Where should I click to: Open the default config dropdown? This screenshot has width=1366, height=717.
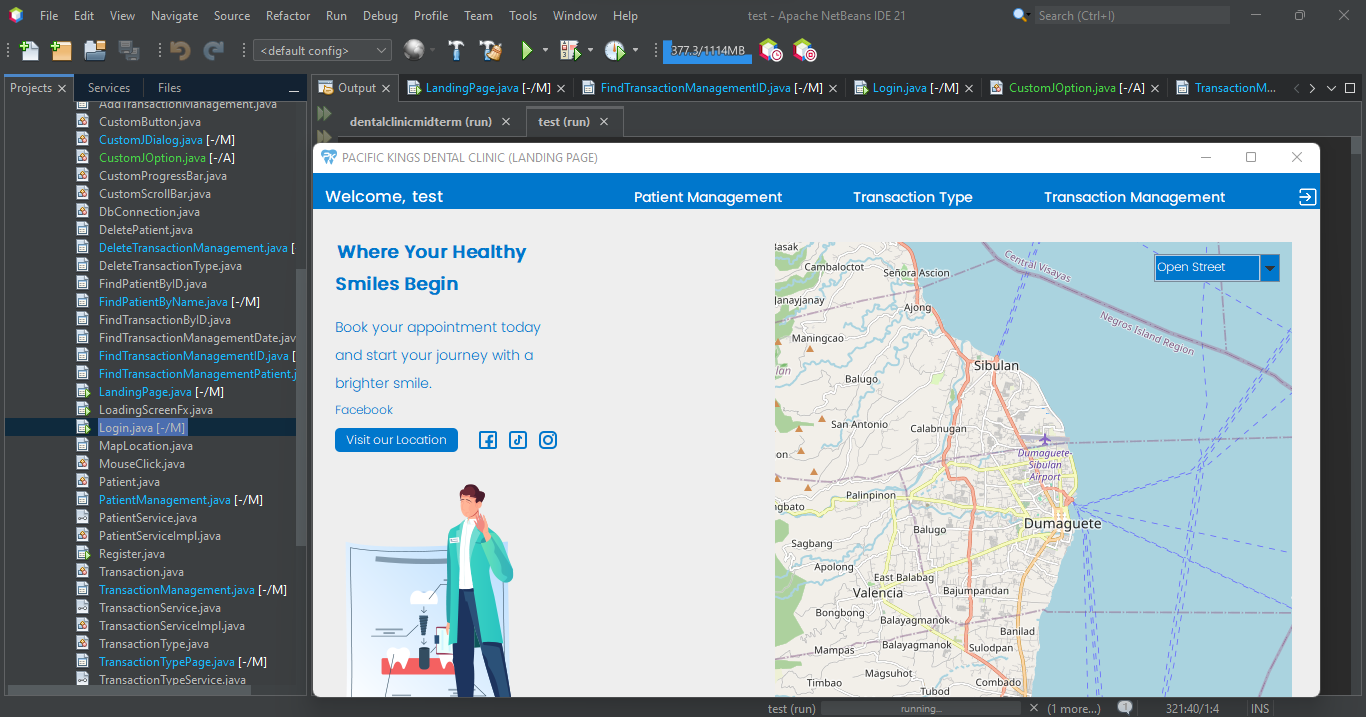(x=322, y=50)
